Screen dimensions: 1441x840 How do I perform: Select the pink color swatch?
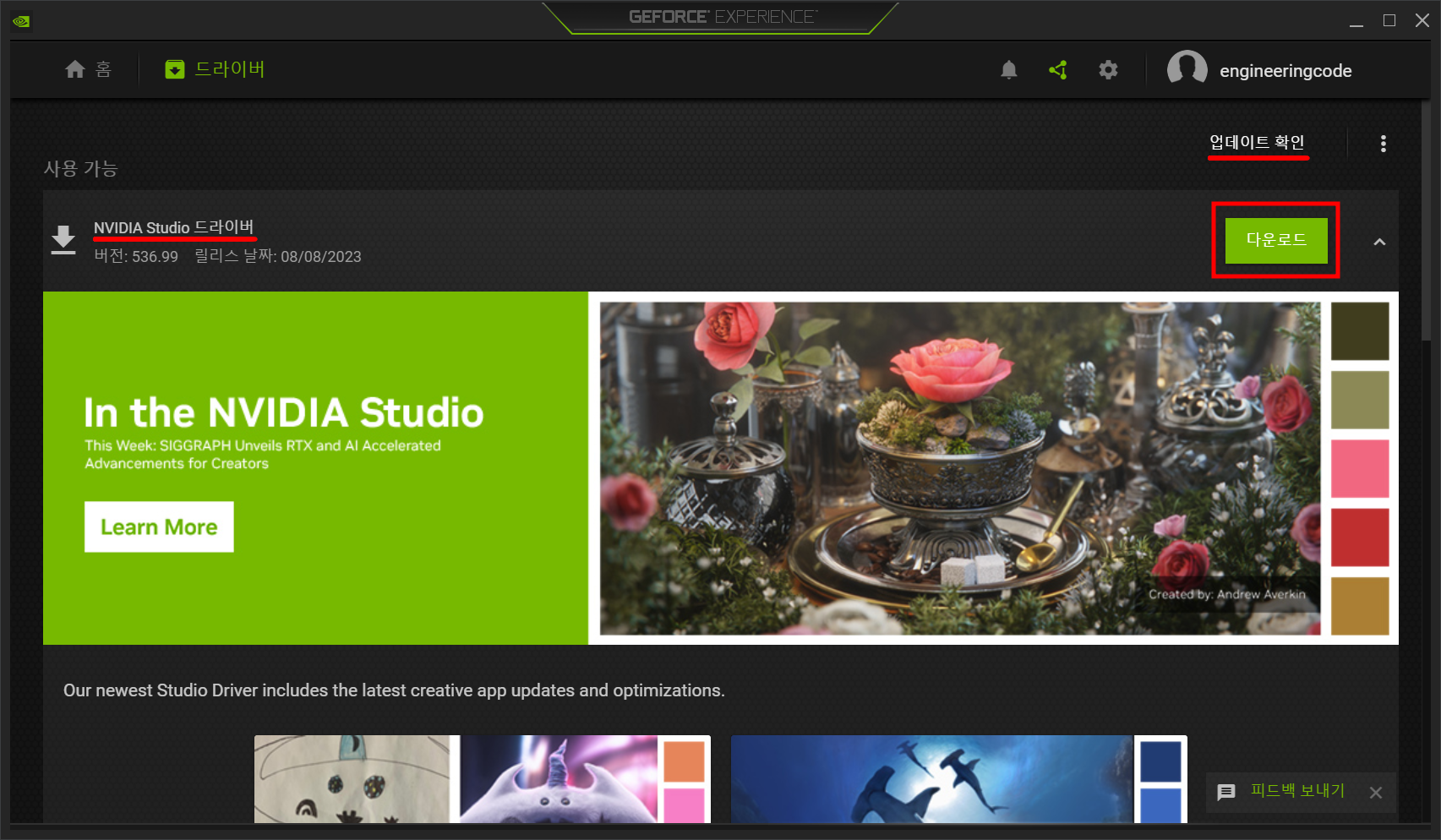click(x=1360, y=468)
